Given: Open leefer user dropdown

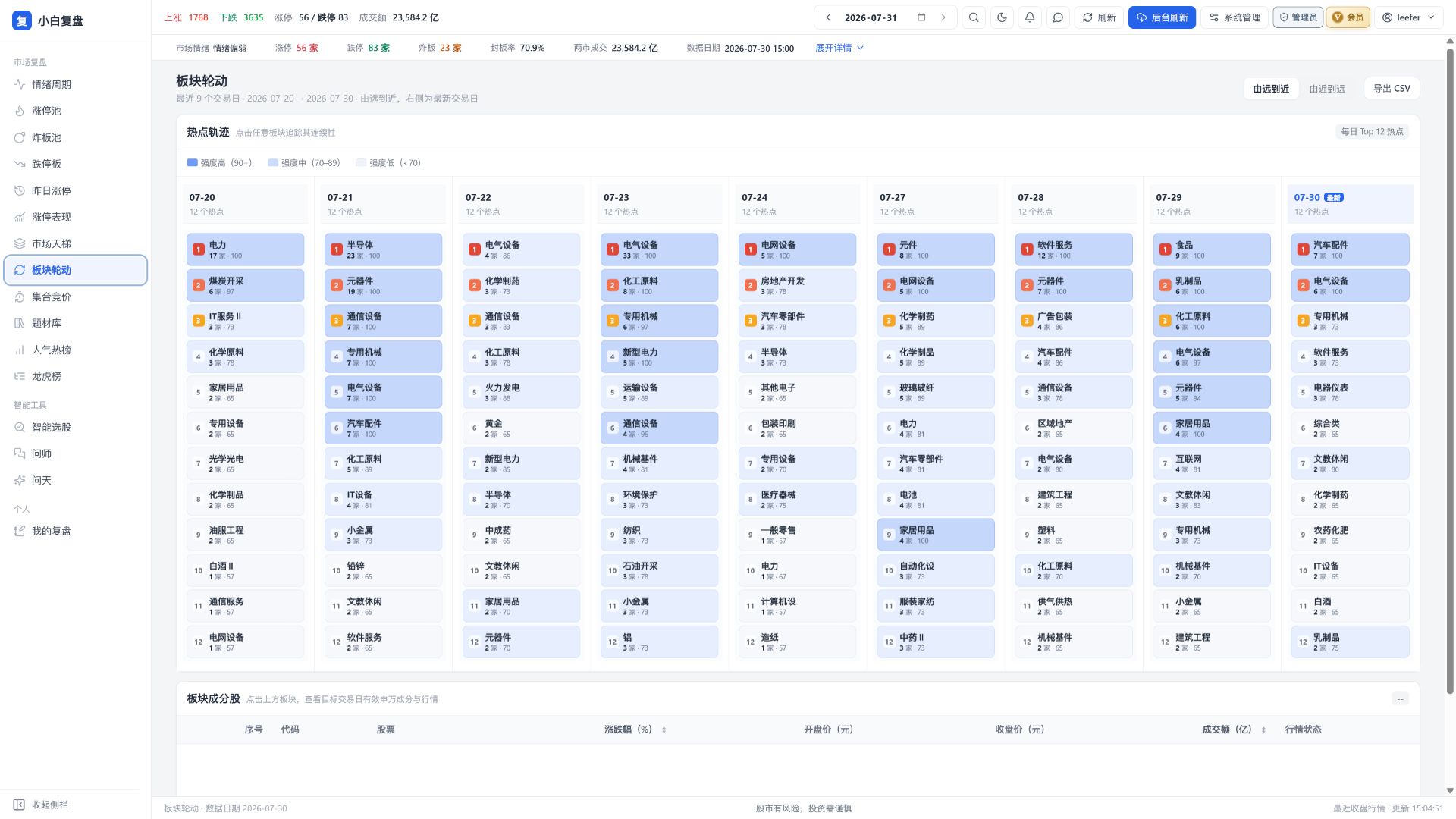Looking at the screenshot, I should tap(1408, 17).
